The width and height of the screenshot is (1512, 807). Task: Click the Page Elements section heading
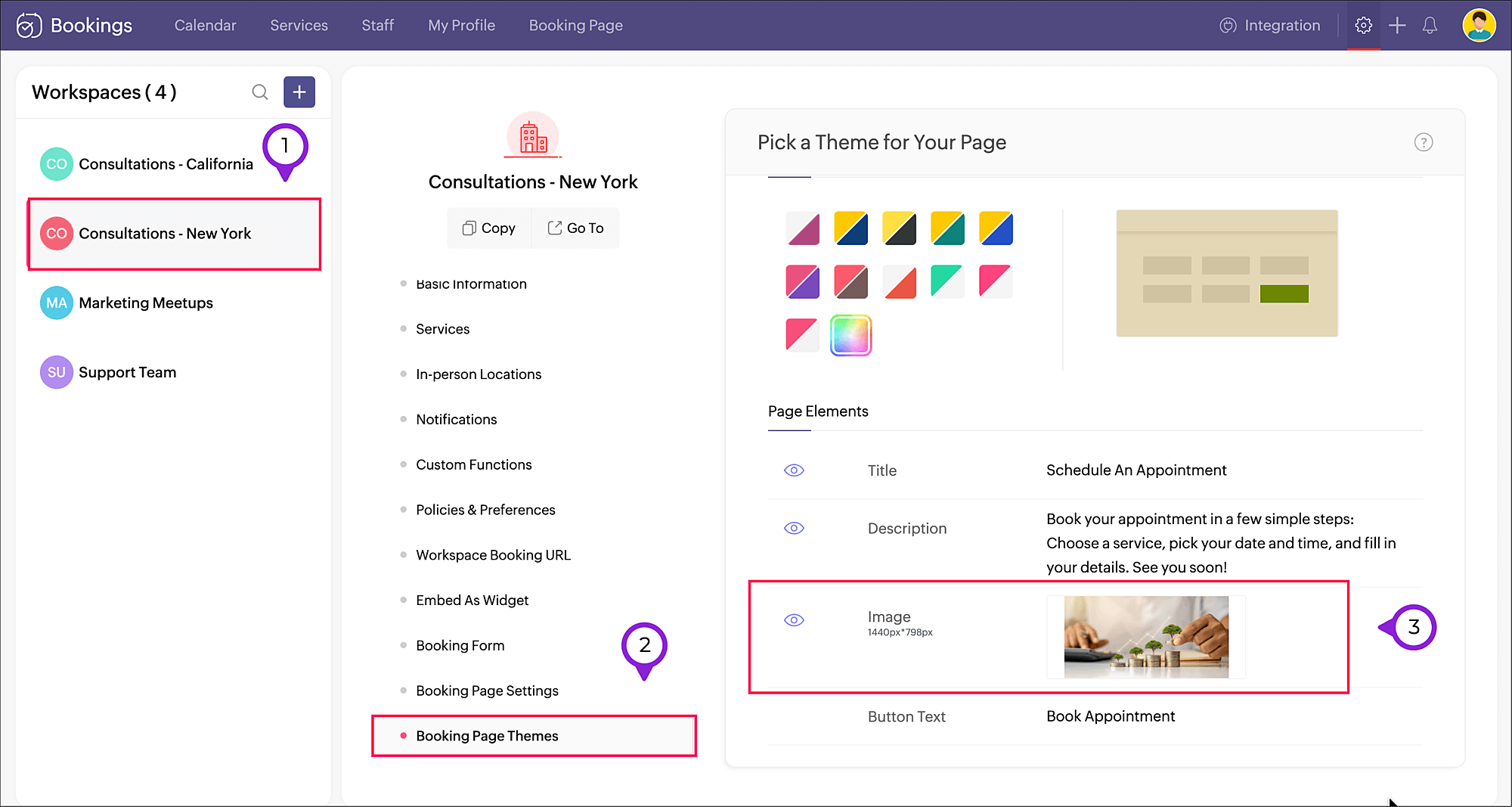pos(818,411)
